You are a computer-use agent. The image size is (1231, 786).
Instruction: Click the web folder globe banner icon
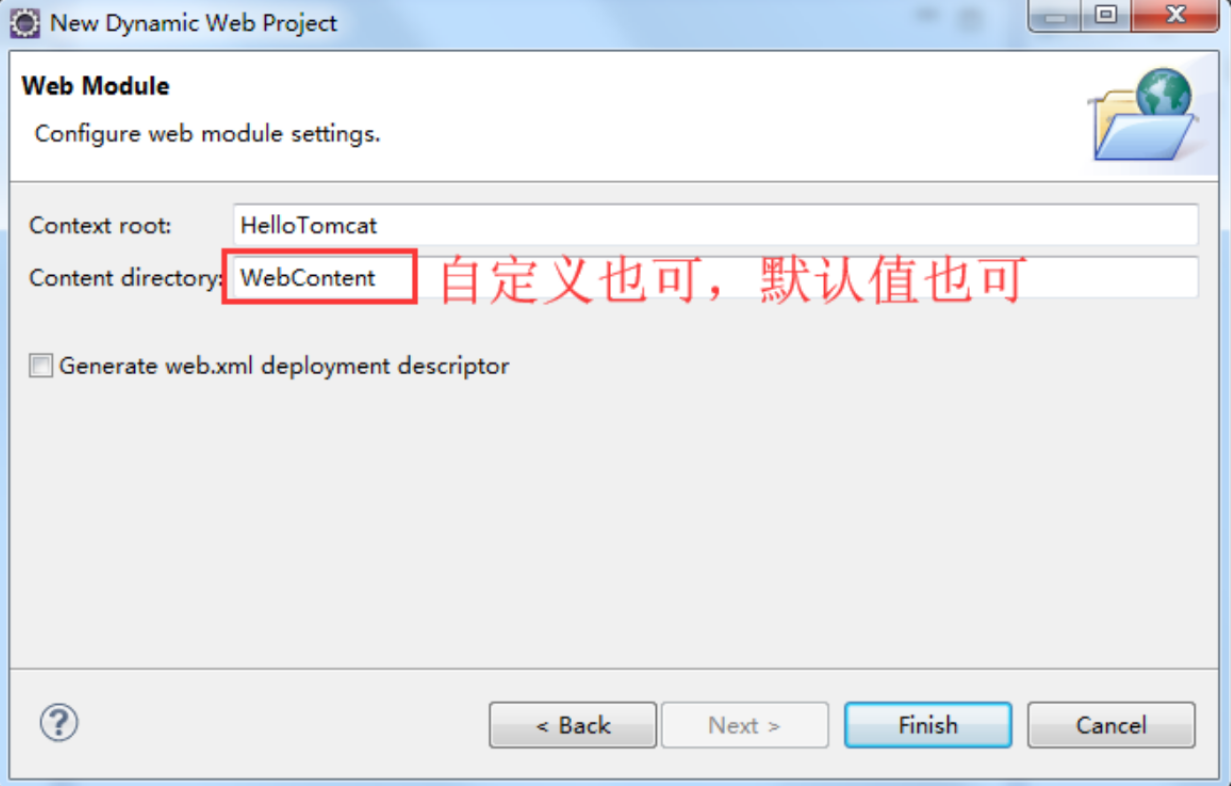pos(1142,113)
